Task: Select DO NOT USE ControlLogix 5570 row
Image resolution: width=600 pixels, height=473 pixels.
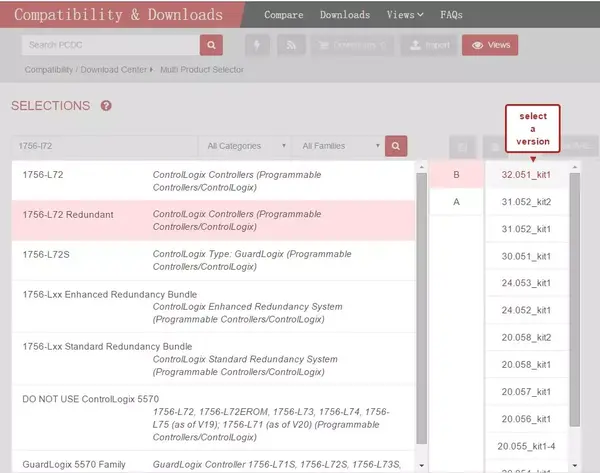Action: pyautogui.click(x=213, y=418)
